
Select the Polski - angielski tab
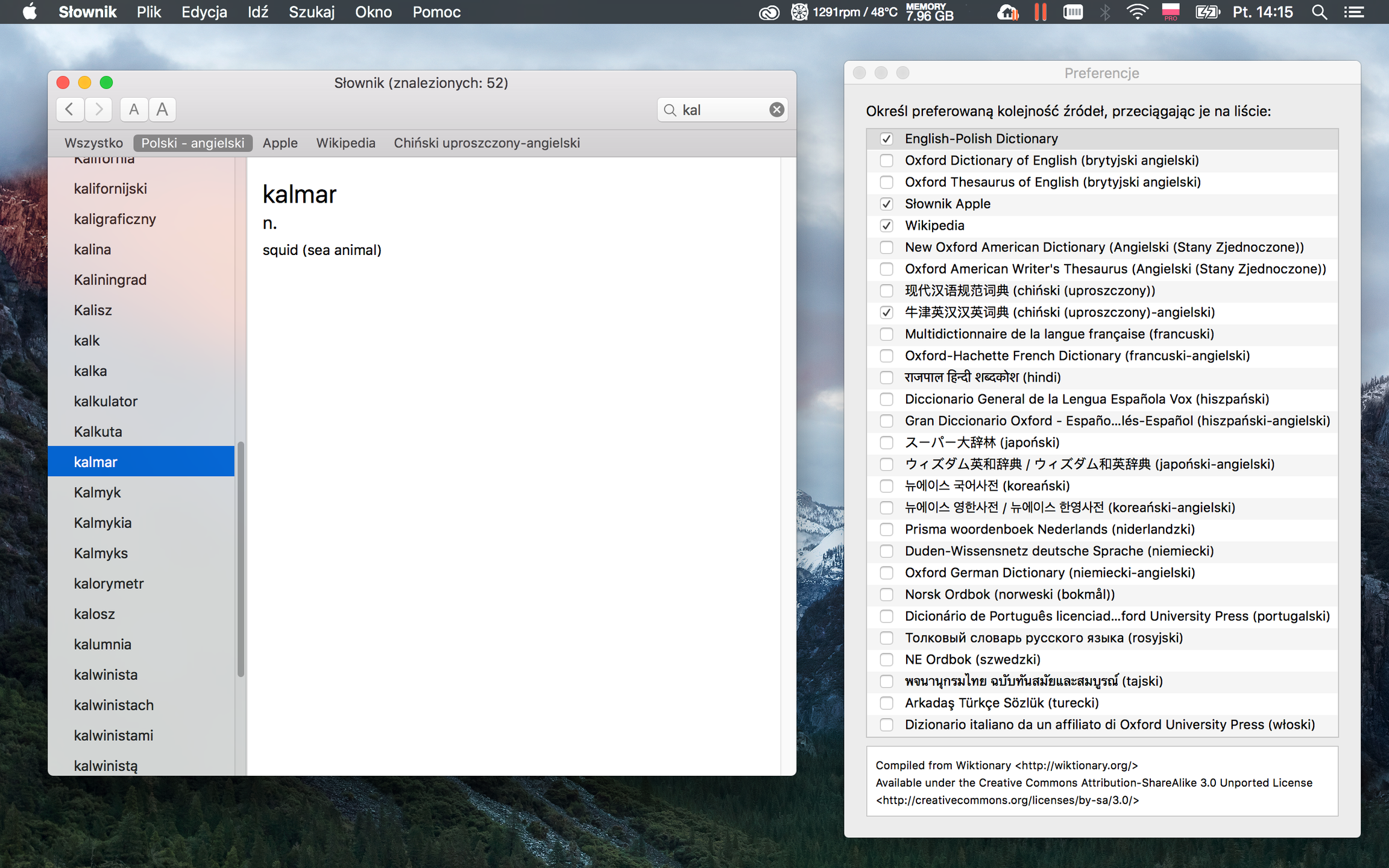coord(193,143)
